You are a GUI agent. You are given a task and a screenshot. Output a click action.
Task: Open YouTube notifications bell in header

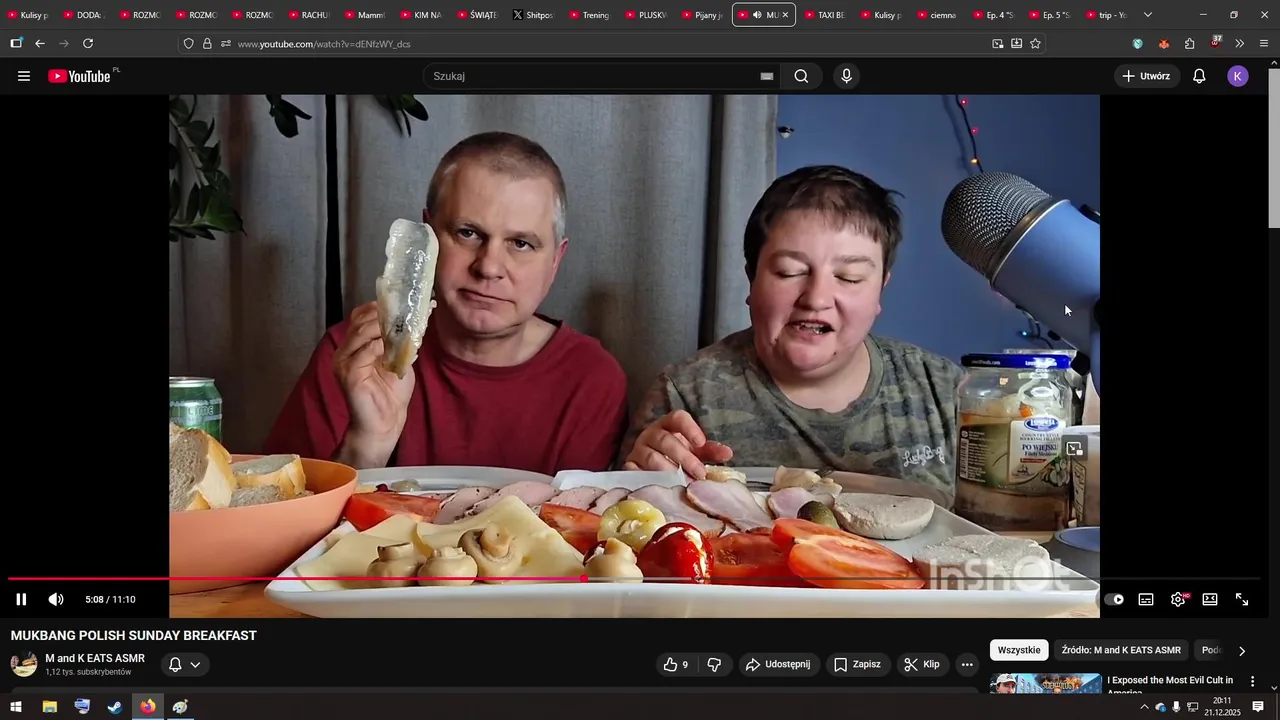pos(1199,76)
